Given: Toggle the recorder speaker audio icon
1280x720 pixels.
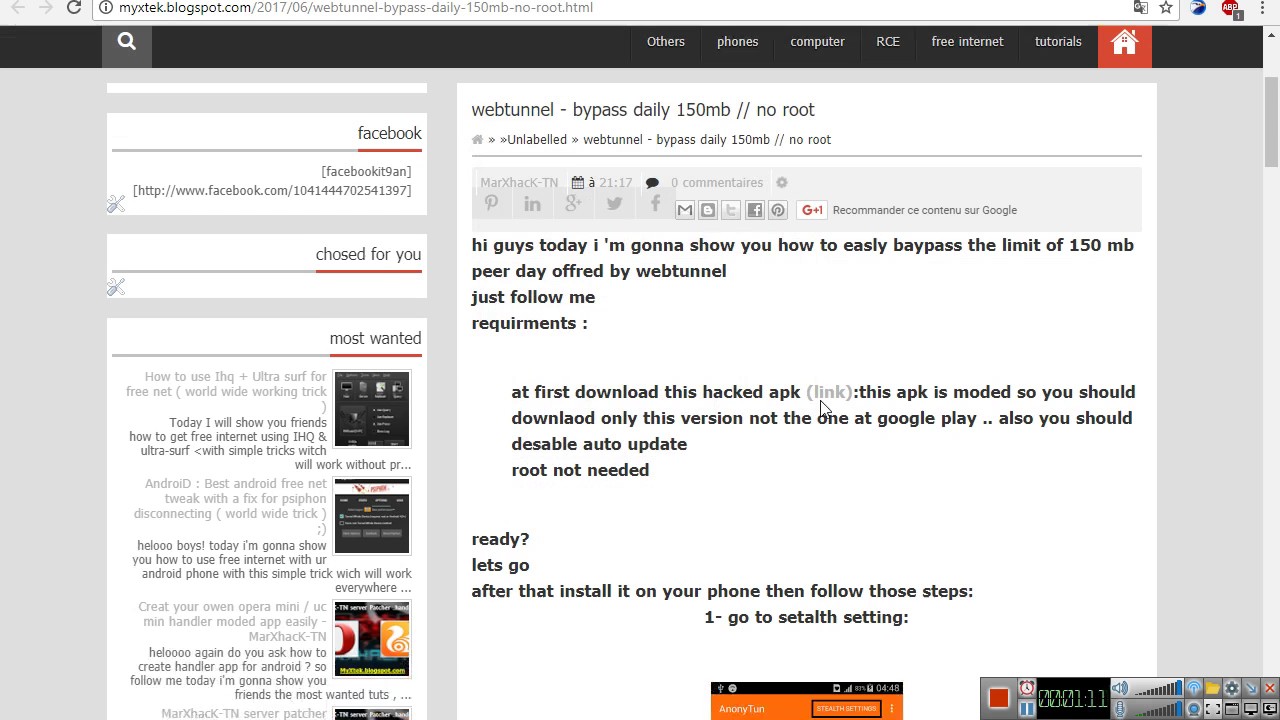Looking at the screenshot, I should click(x=1120, y=688).
